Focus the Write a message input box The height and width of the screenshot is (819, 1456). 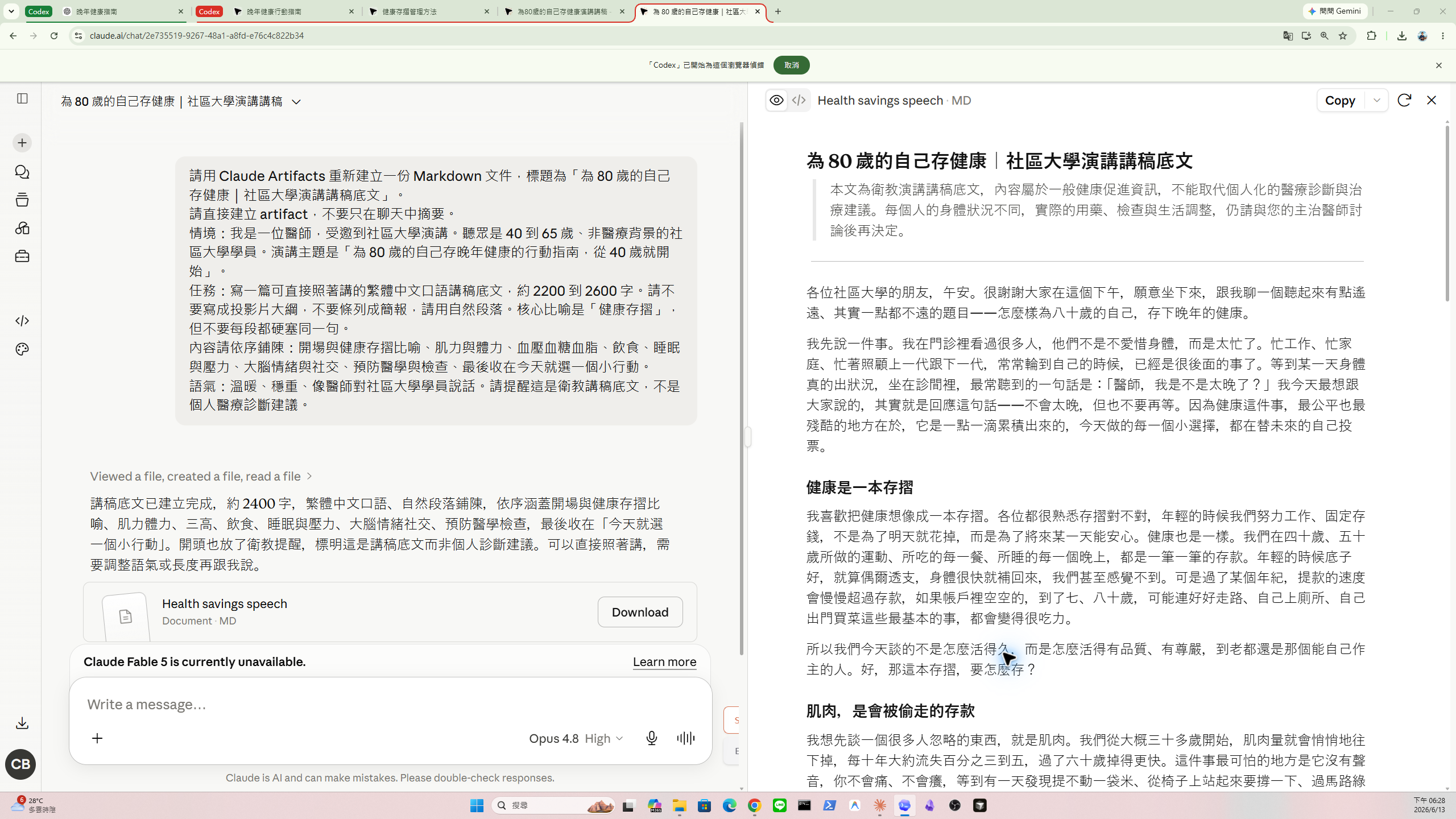click(x=390, y=704)
